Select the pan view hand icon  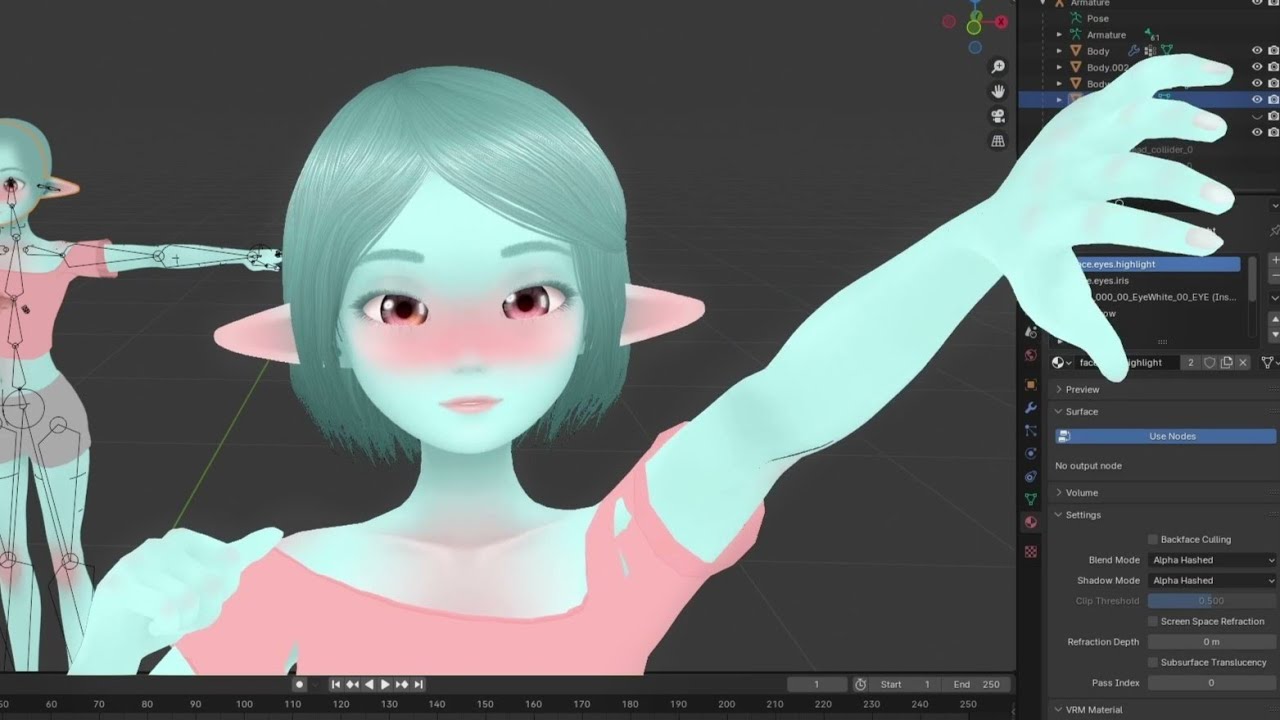[x=998, y=91]
